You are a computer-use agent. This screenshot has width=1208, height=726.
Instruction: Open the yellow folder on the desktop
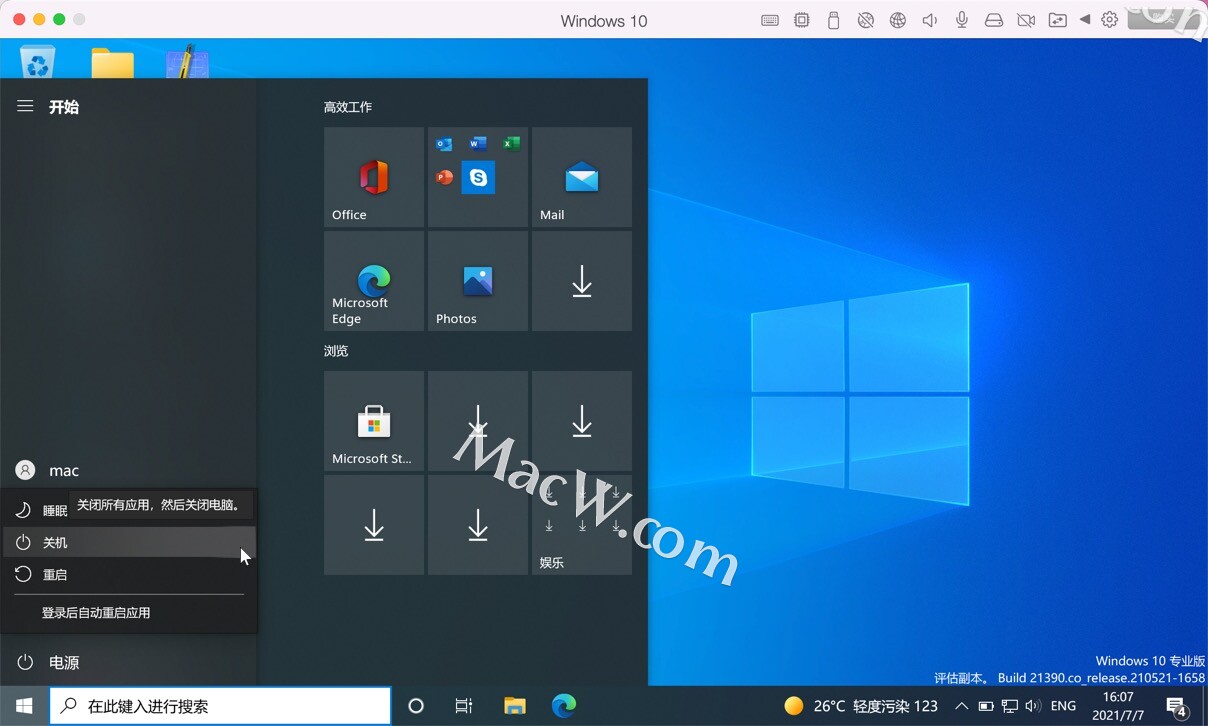click(113, 62)
